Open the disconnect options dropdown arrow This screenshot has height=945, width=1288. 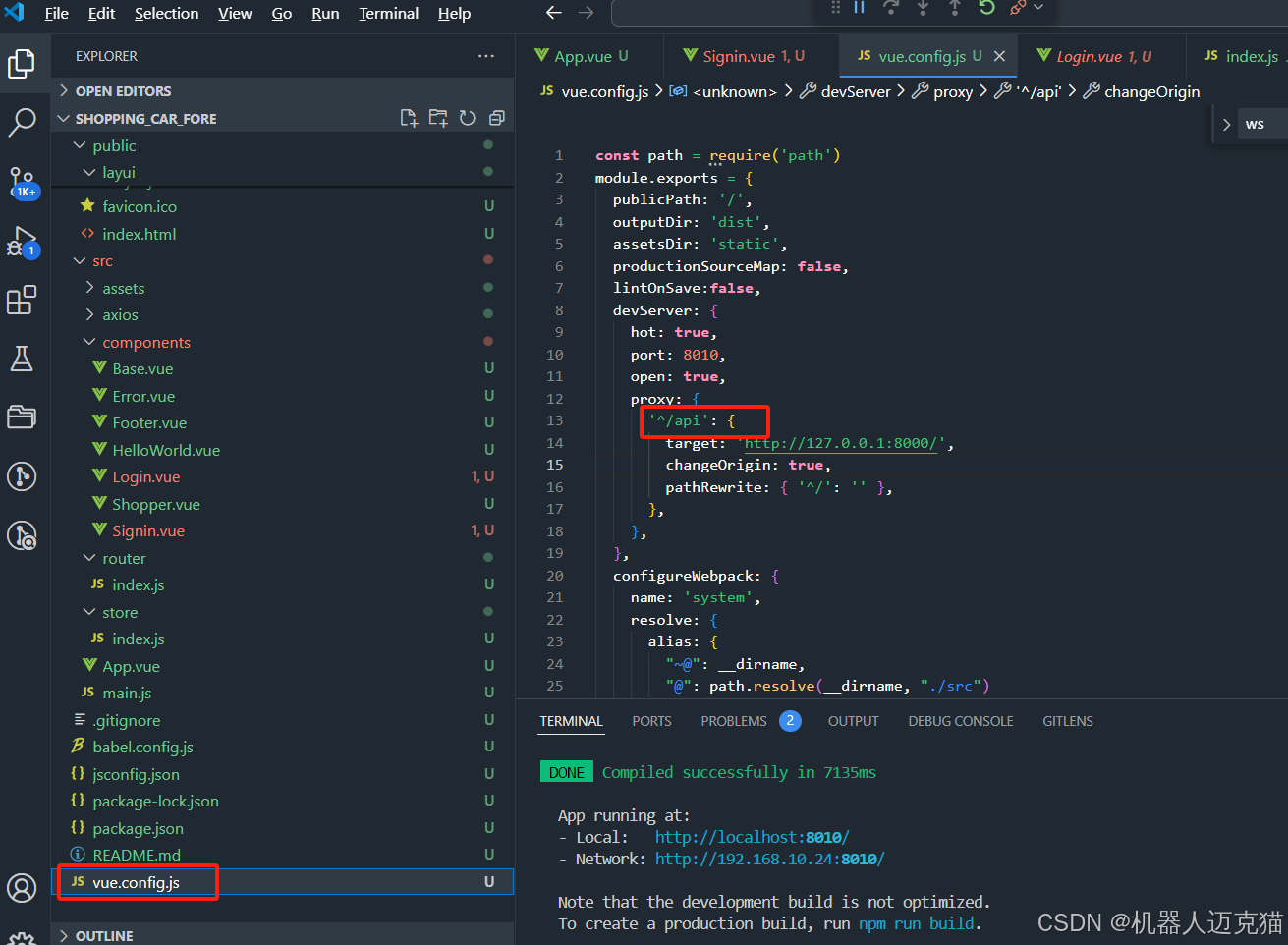pyautogui.click(x=1038, y=8)
